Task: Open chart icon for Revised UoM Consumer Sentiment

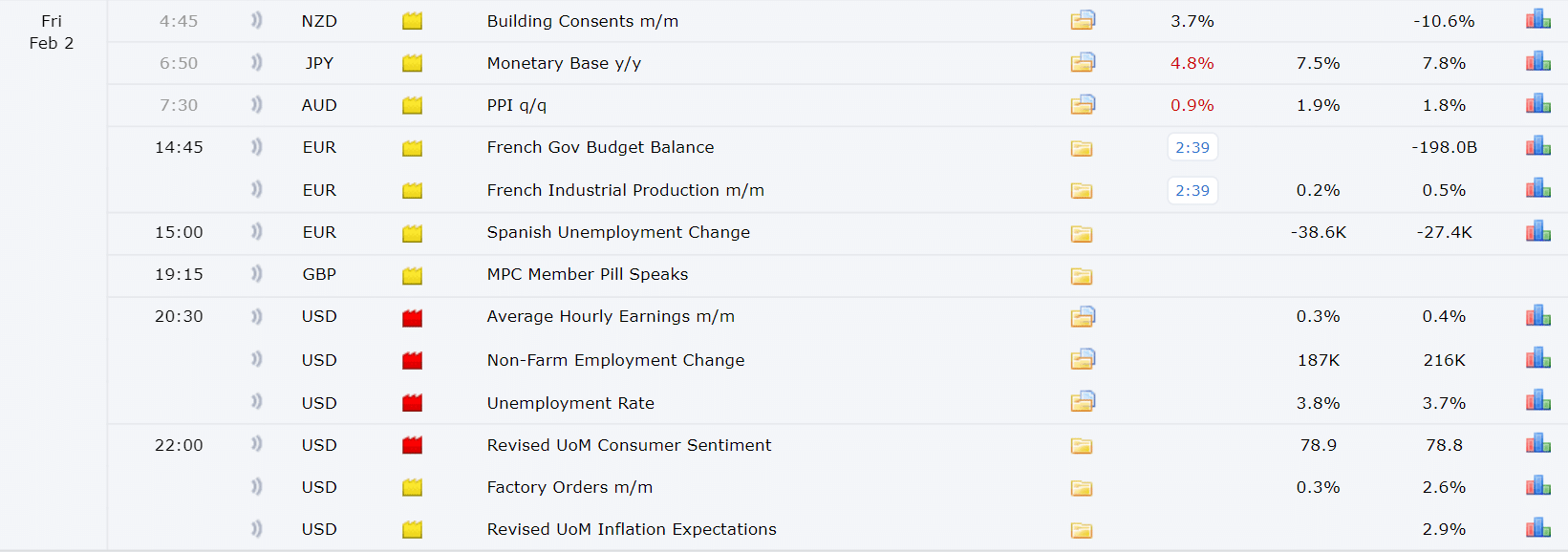Action: (1538, 443)
